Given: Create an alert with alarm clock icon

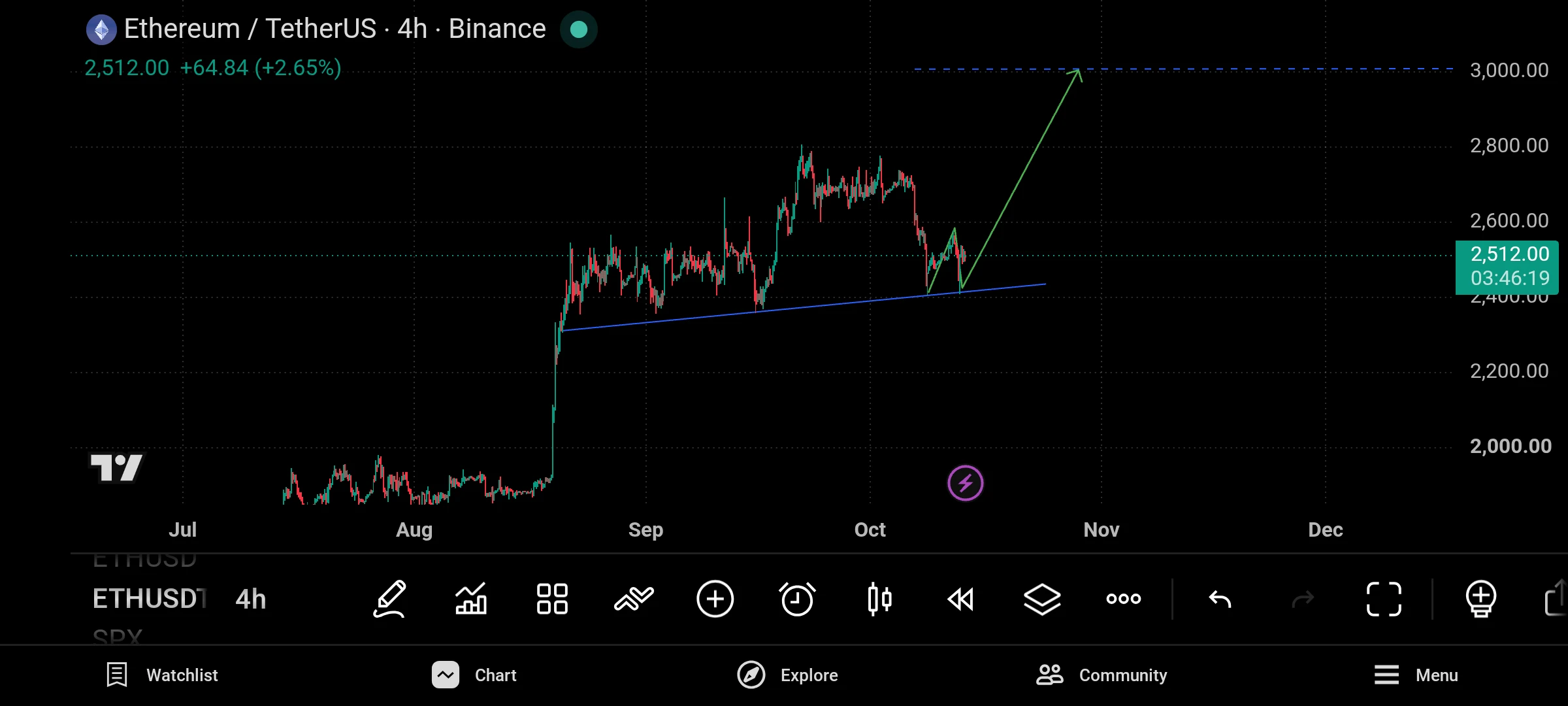Looking at the screenshot, I should [797, 599].
